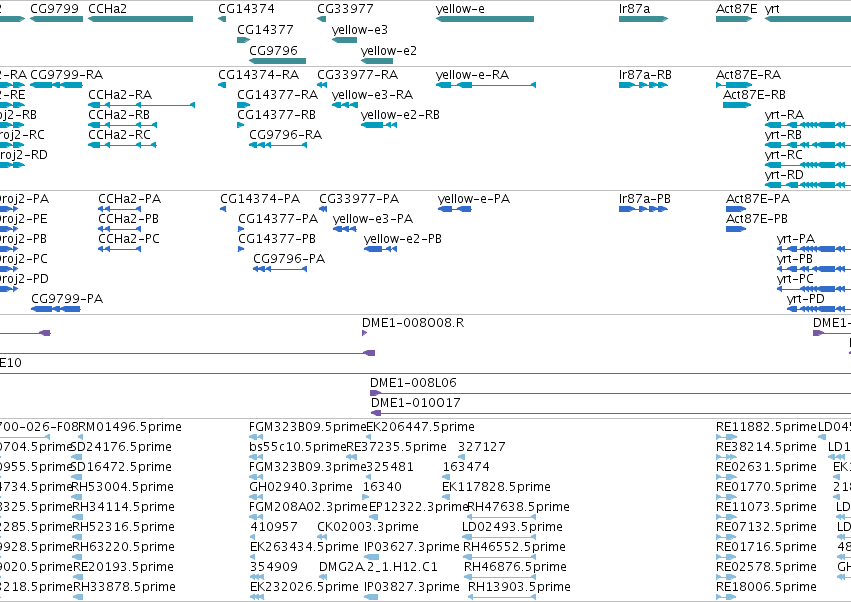
Task: Select the yellow-e-RA transcript label
Action: (472, 74)
